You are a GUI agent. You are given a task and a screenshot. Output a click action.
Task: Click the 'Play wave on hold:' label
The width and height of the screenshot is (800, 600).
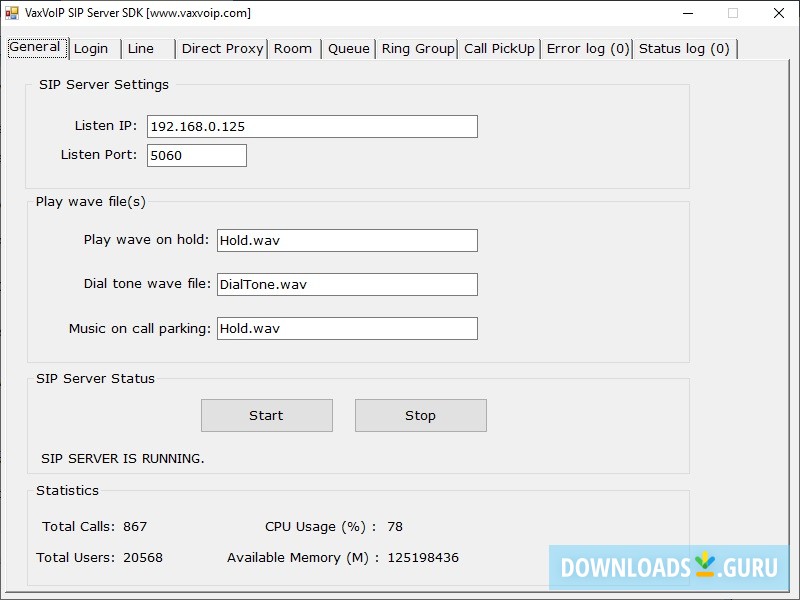146,240
